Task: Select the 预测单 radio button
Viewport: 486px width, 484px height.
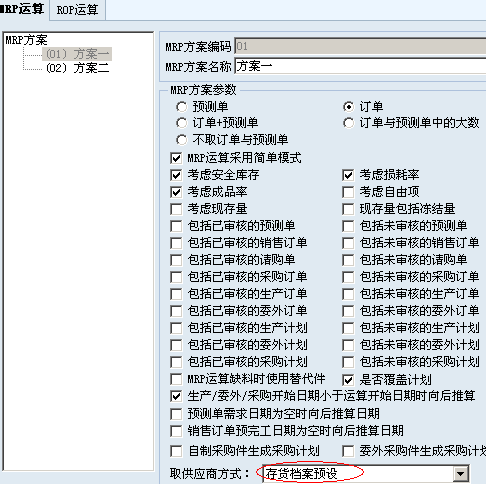Action: pyautogui.click(x=182, y=107)
